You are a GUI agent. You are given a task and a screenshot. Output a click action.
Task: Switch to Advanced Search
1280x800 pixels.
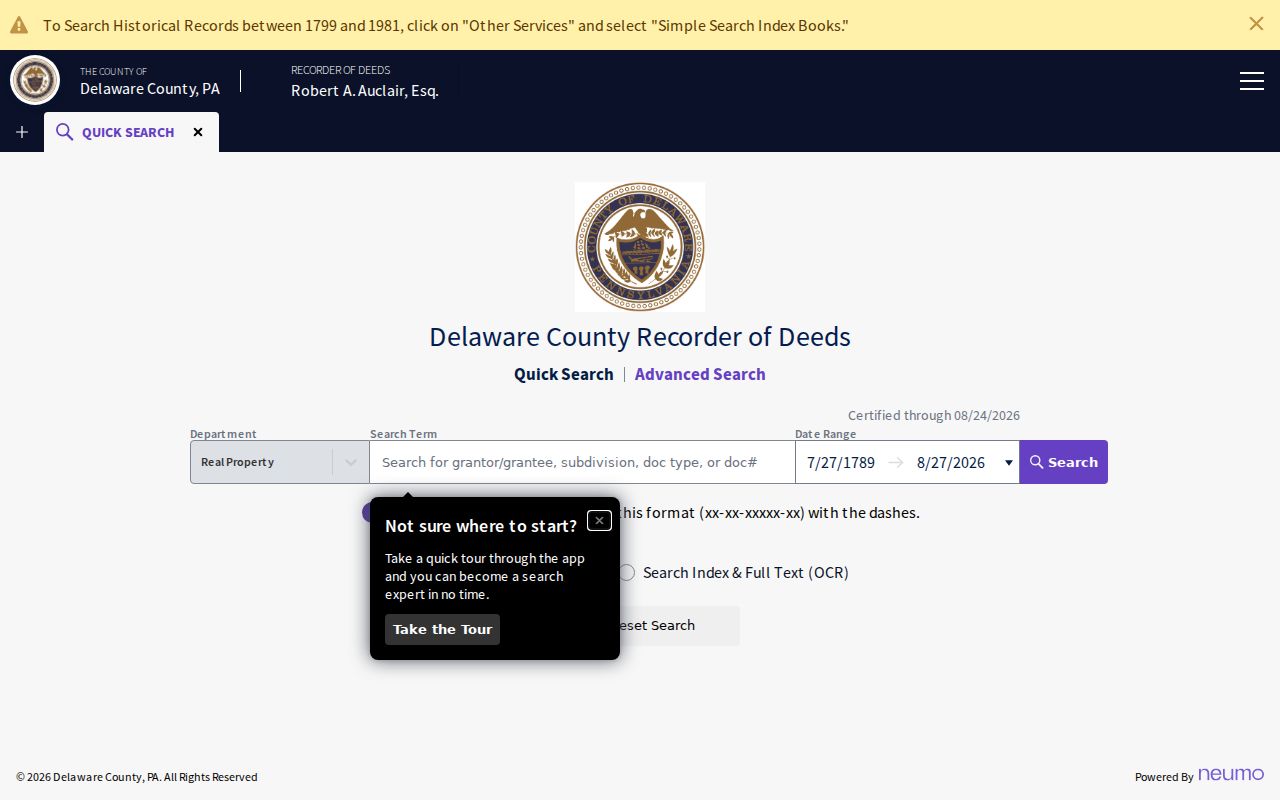point(700,374)
